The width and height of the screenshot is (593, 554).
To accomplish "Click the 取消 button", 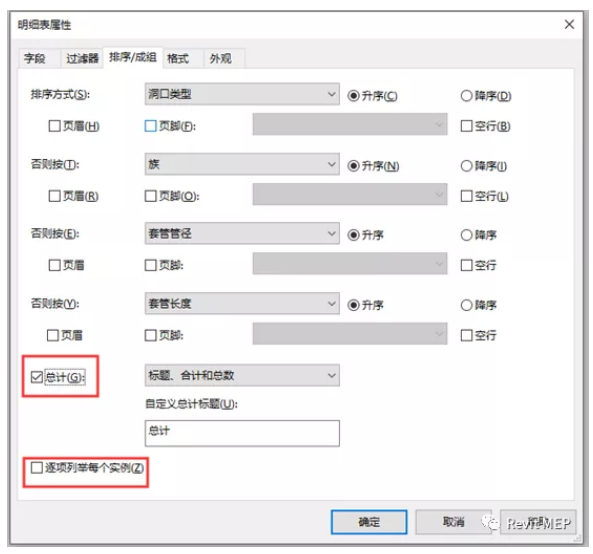I will coord(453,522).
